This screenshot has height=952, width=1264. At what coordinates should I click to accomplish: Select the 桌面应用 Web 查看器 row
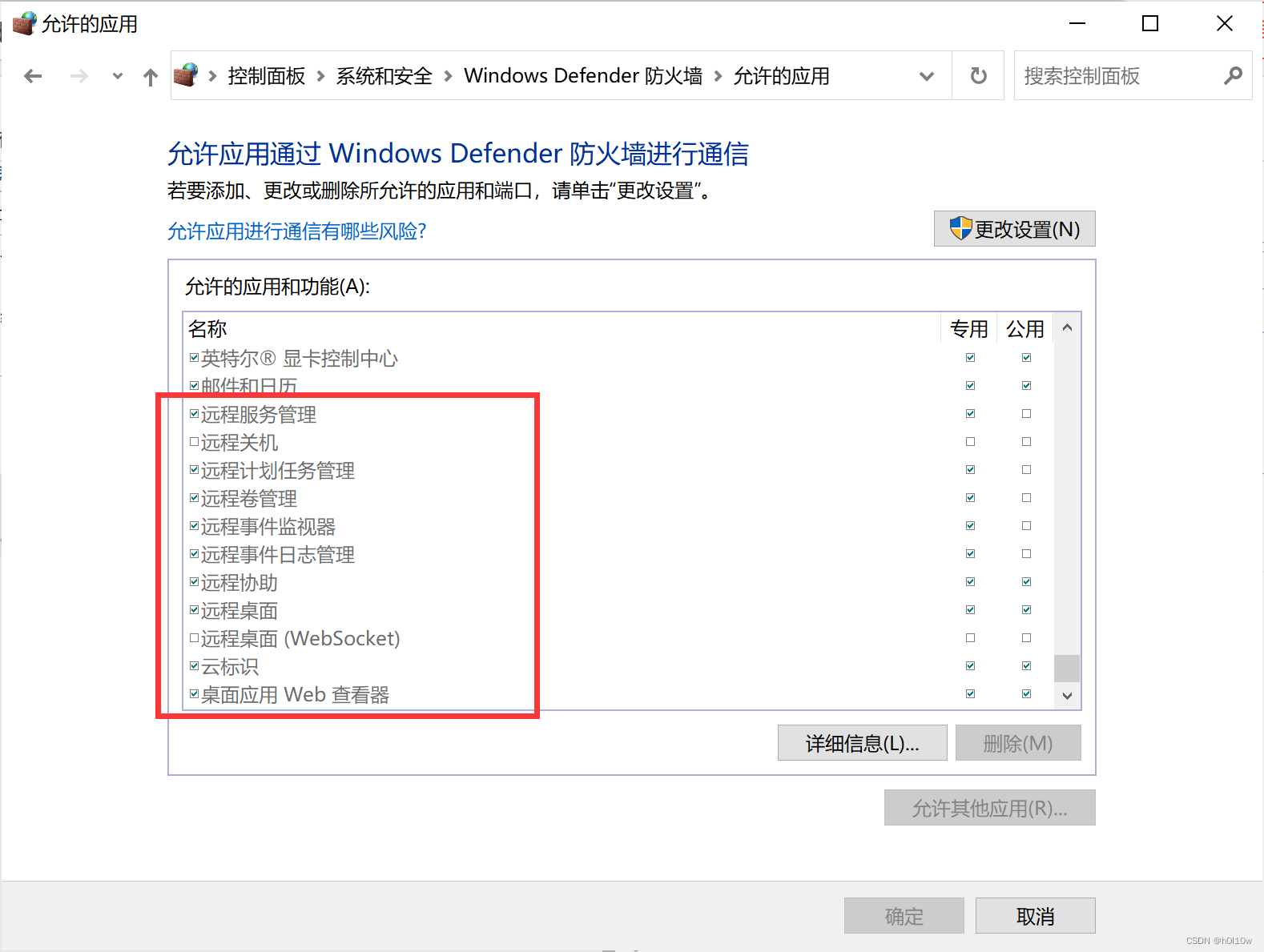pos(619,694)
